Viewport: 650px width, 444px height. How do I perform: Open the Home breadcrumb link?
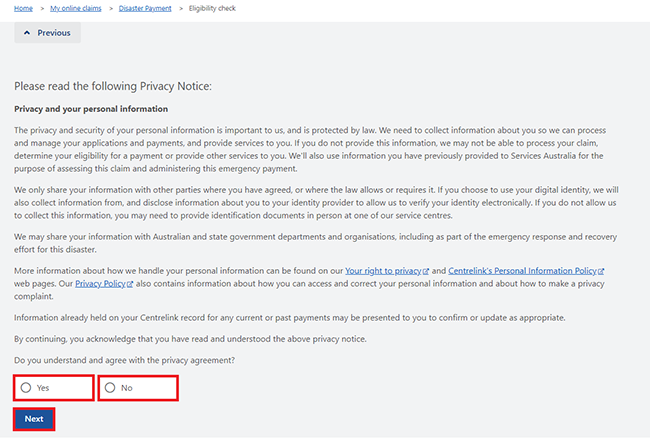coord(23,8)
